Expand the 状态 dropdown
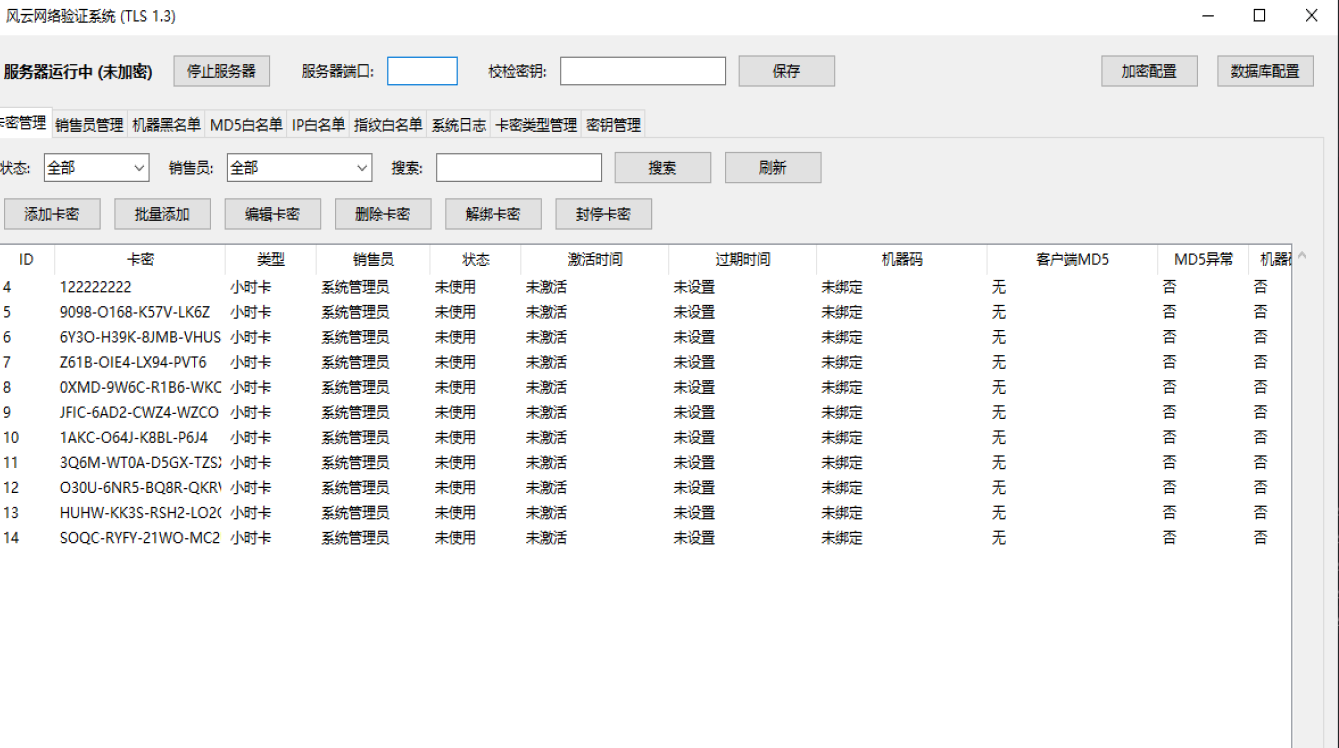The height and width of the screenshot is (748, 1339). point(96,168)
